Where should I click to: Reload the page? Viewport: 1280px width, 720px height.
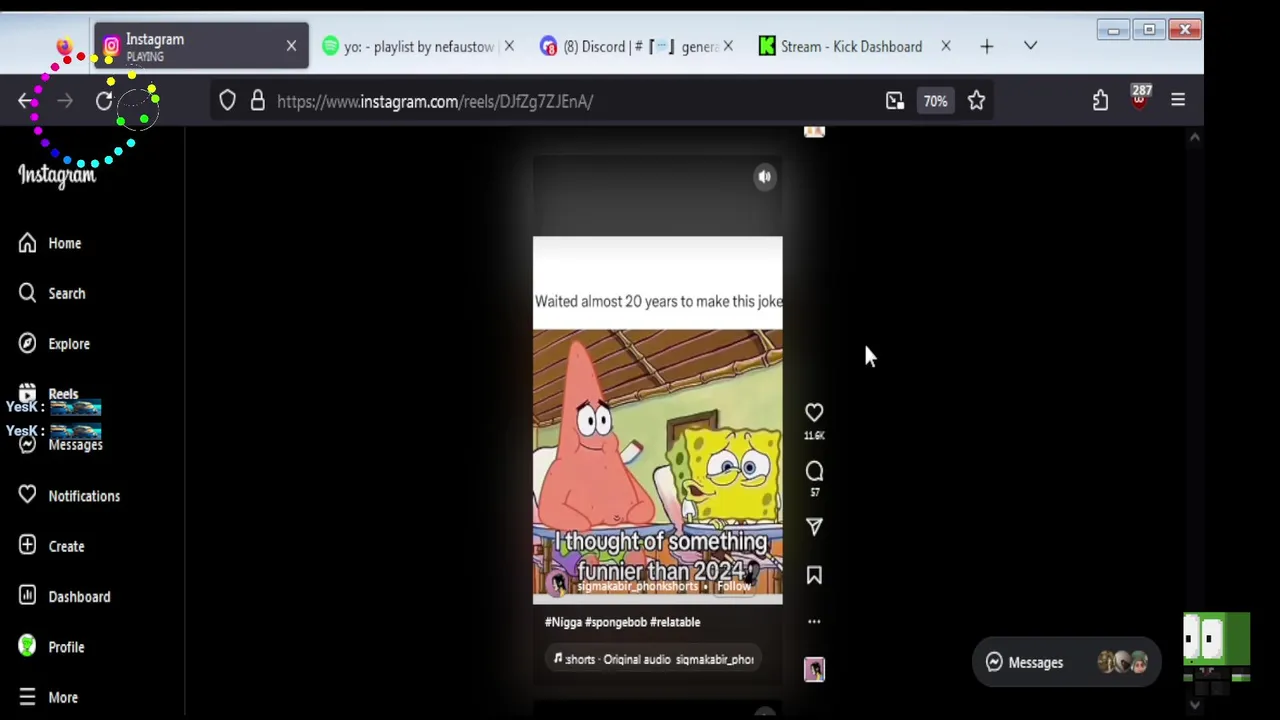[x=104, y=101]
